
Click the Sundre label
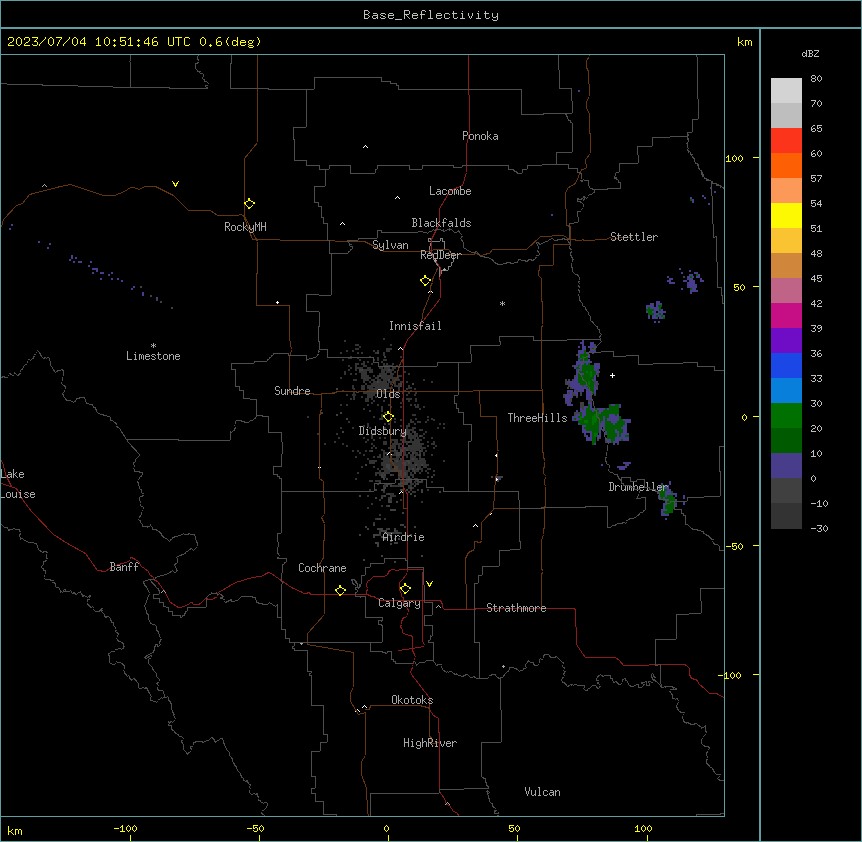(292, 391)
